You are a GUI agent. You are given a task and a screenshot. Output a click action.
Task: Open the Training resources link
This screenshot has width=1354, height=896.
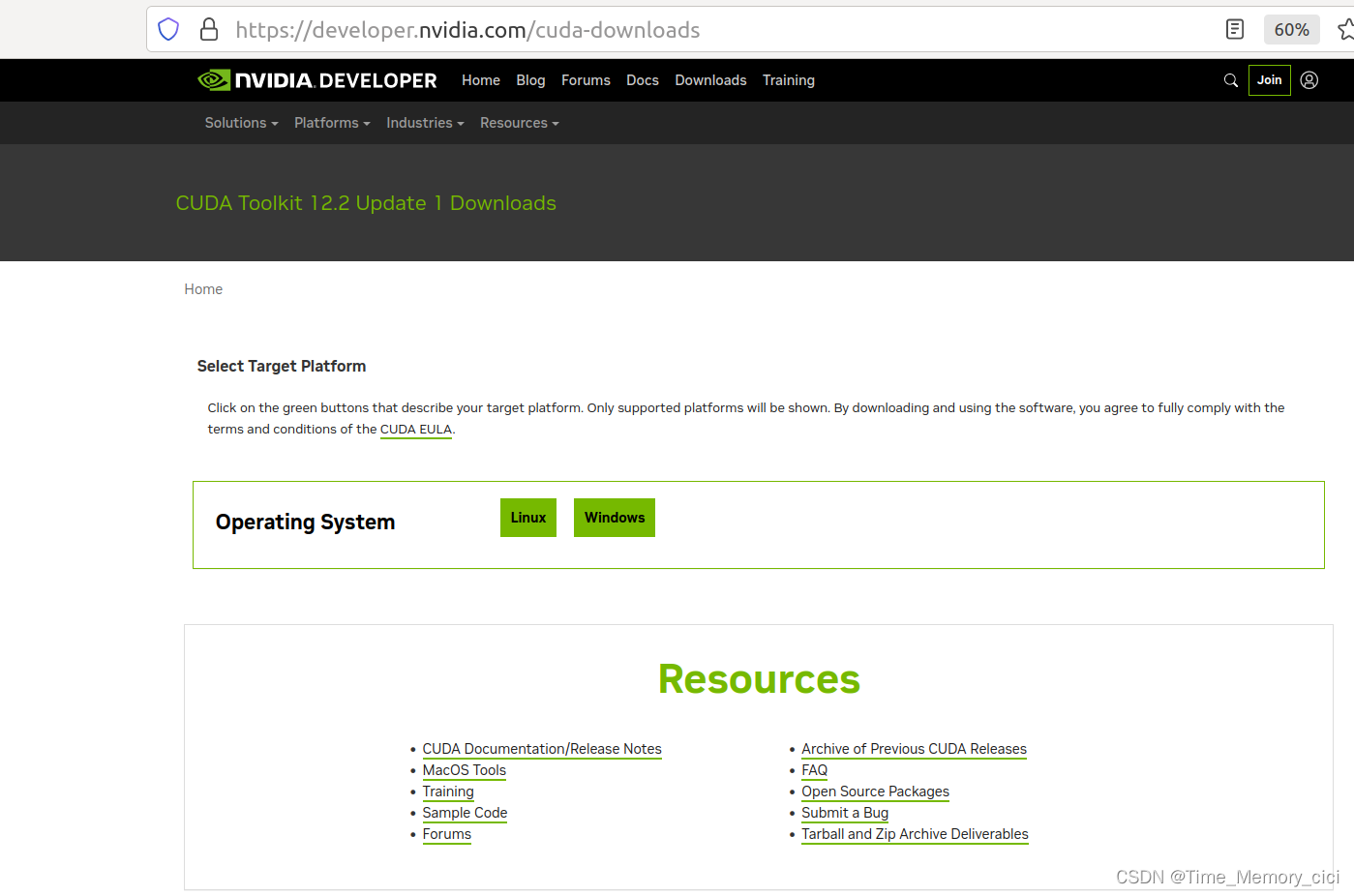coord(448,791)
